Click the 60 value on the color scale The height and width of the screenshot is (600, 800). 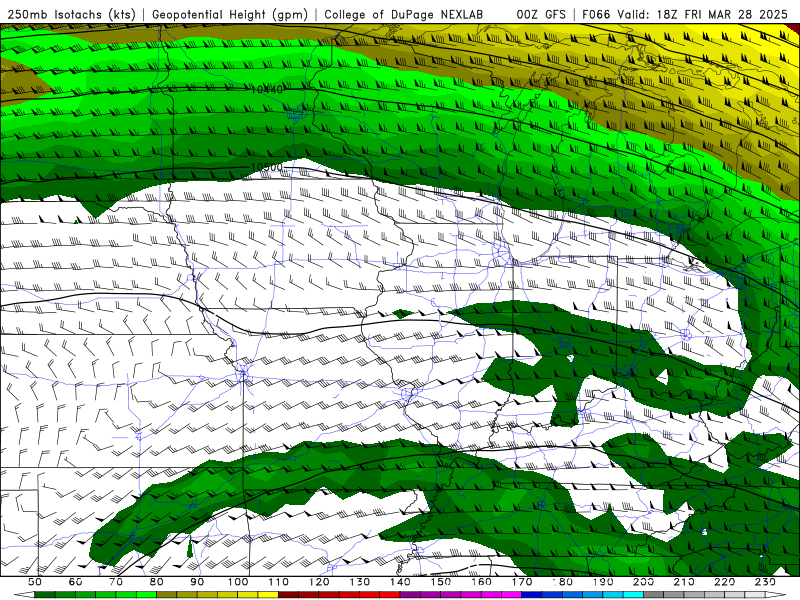[x=76, y=582]
